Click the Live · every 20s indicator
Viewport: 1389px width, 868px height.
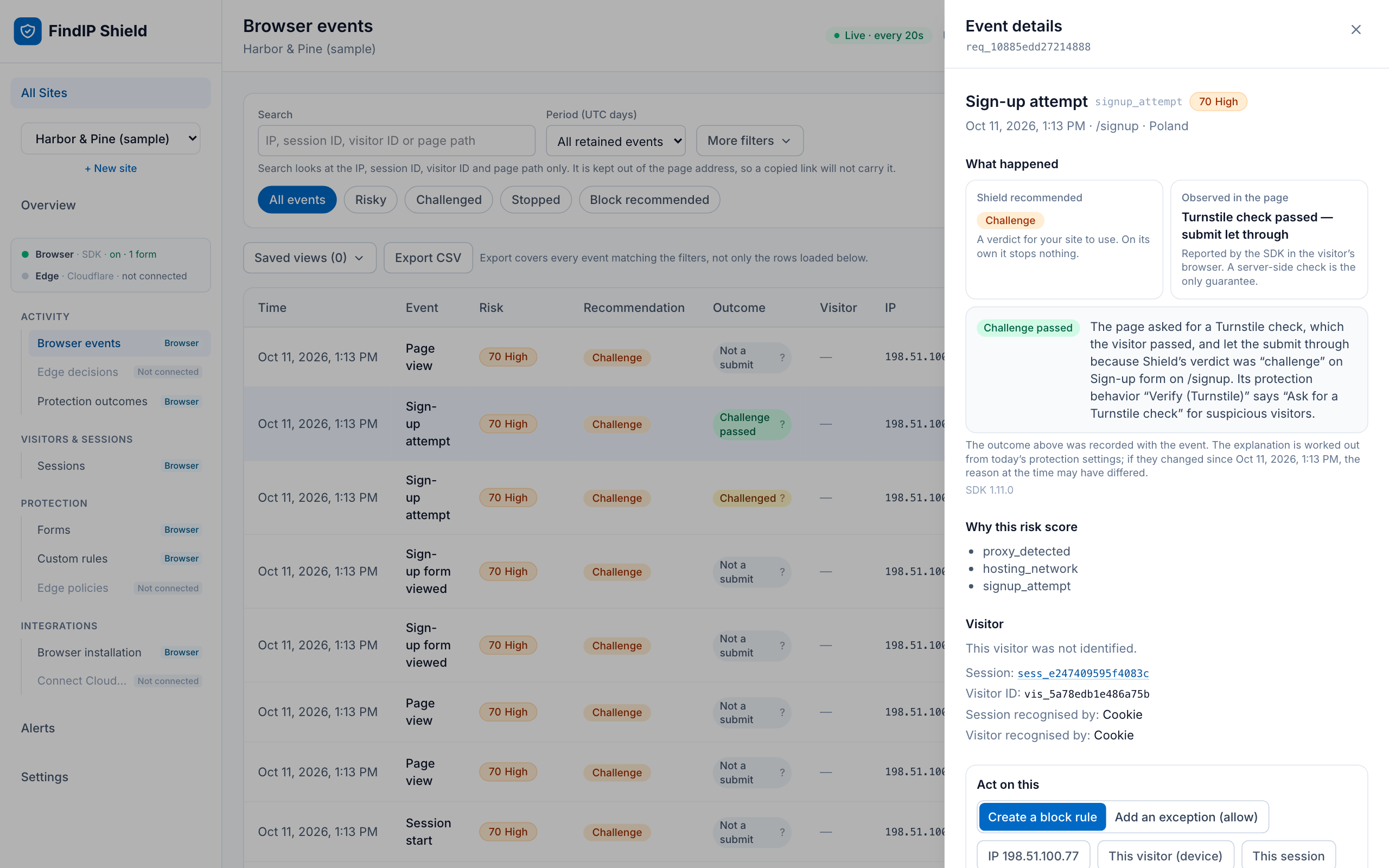[x=879, y=36]
